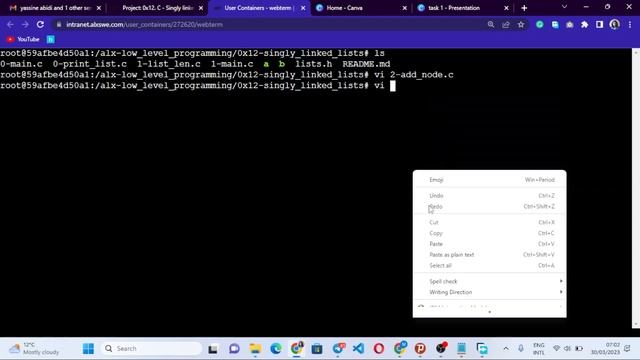This screenshot has width=640, height=360.
Task: Click the terminal page vertical scrollbar
Action: coord(636,188)
